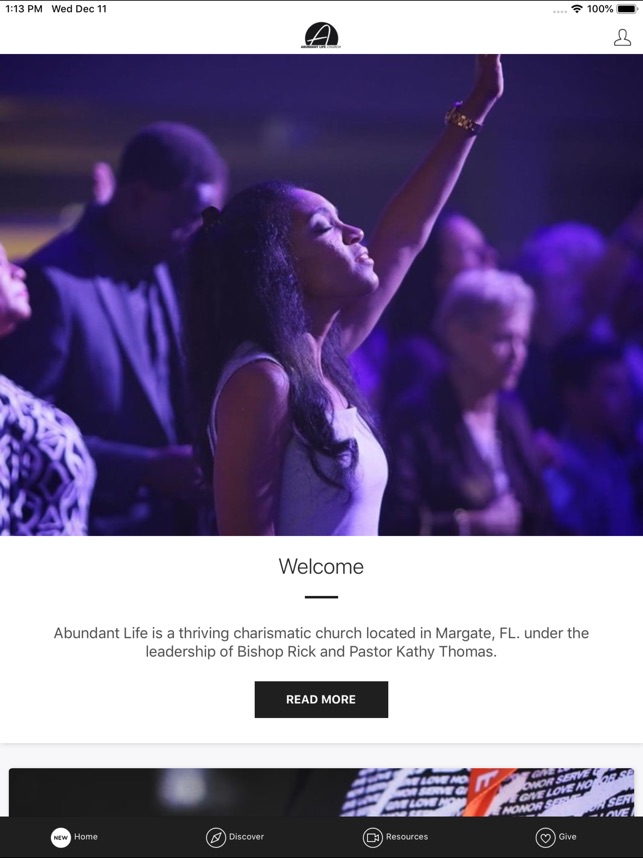The image size is (643, 858).
Task: Tap the 1:13 PM clock
Action: 24,9
